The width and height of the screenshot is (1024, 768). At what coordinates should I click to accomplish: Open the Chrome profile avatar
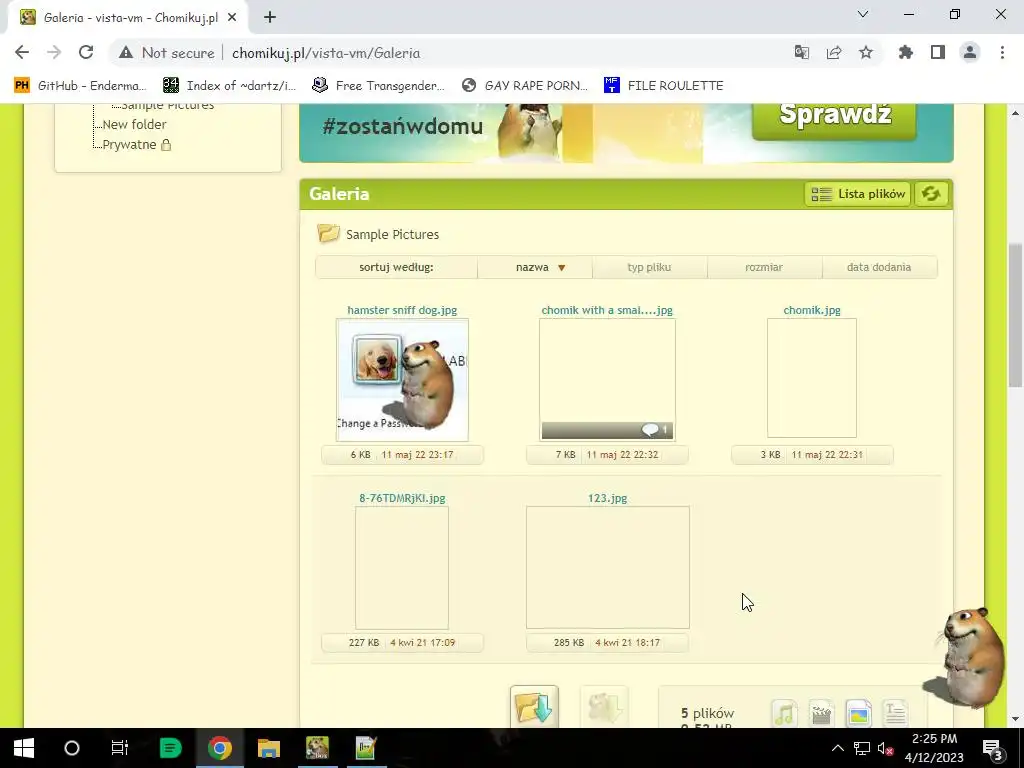click(x=970, y=53)
